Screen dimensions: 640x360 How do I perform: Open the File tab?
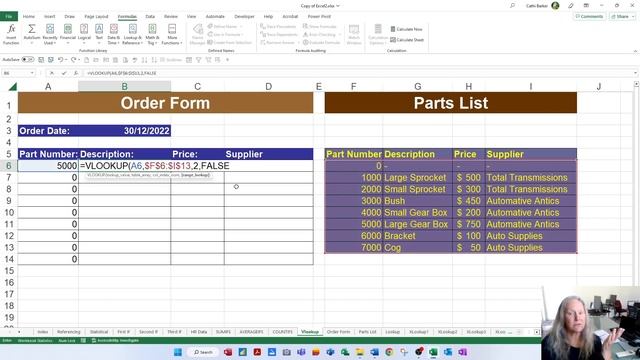9,16
